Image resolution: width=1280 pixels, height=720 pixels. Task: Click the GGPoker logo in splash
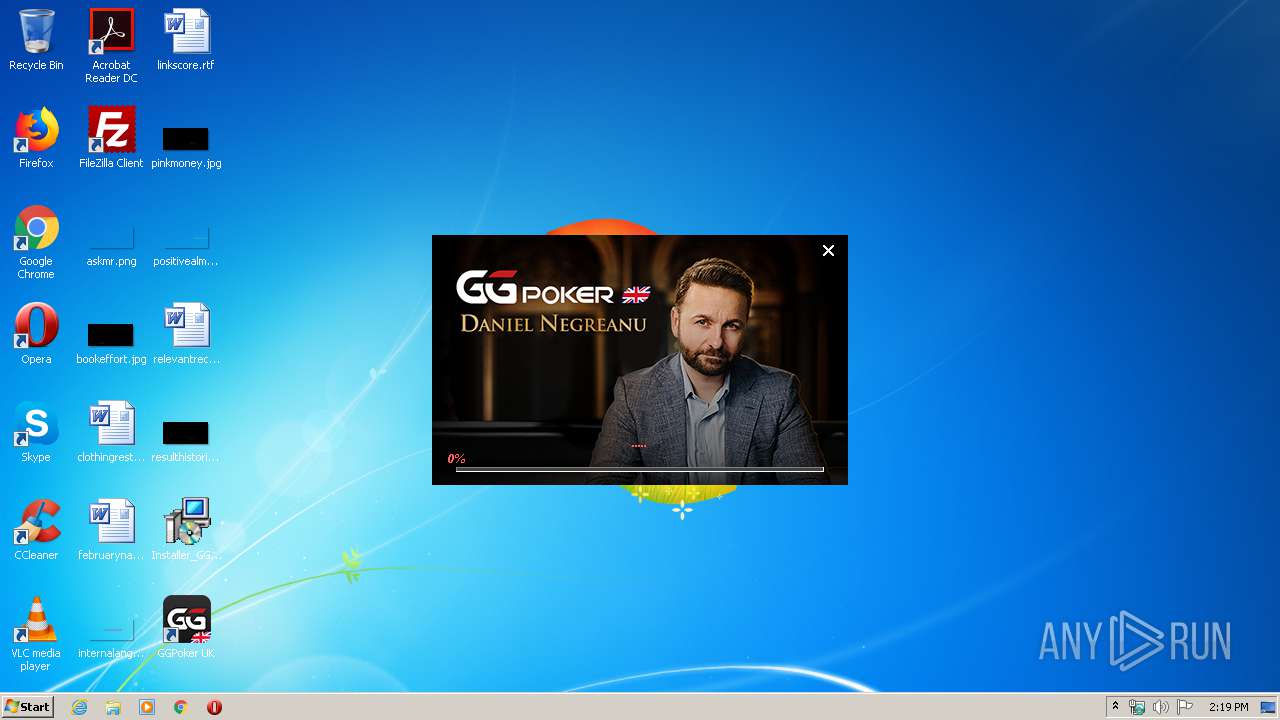553,289
